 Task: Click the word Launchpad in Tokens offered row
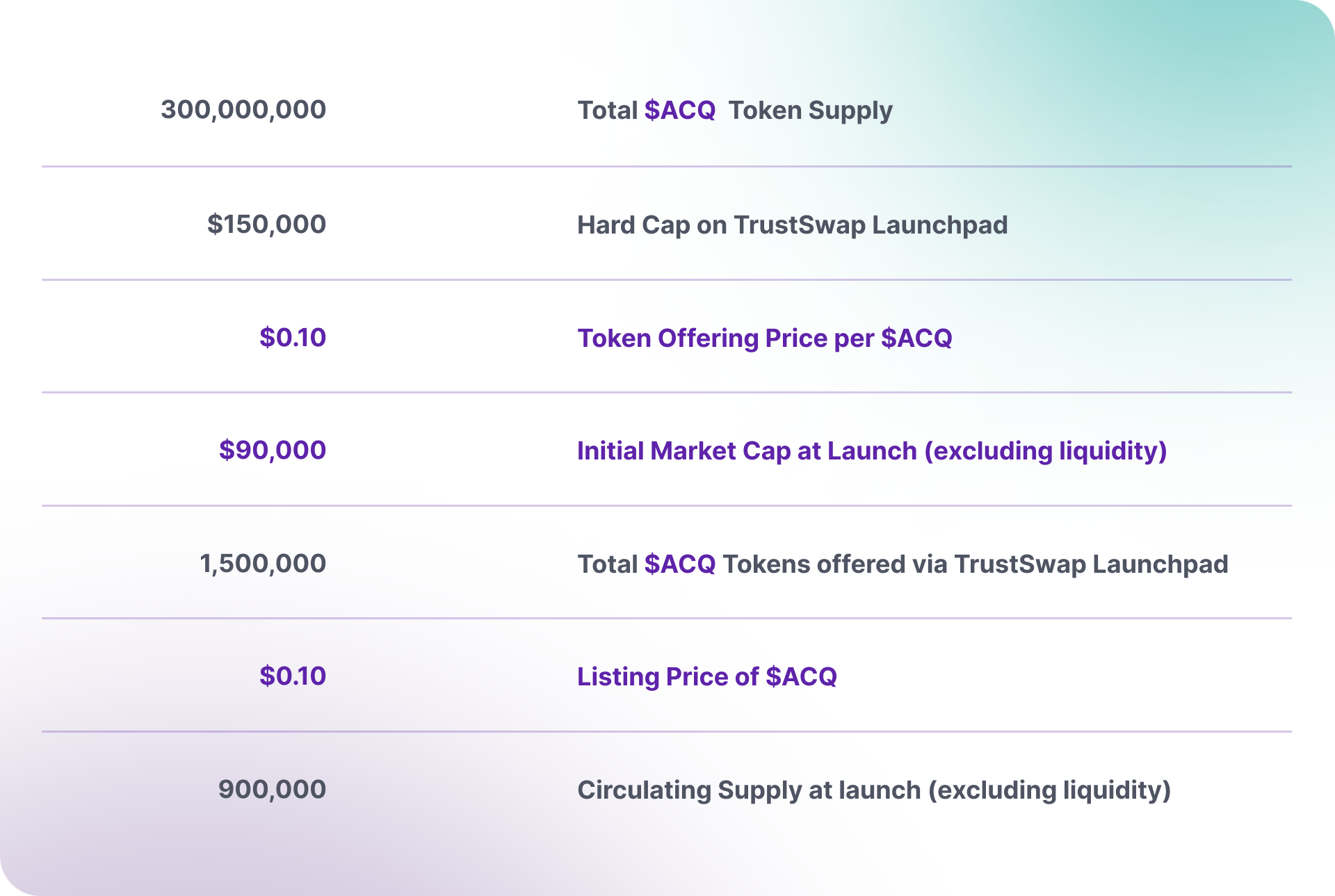pyautogui.click(x=1160, y=564)
